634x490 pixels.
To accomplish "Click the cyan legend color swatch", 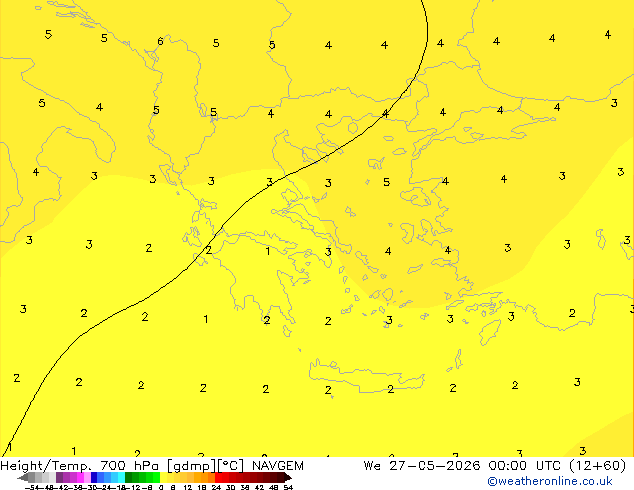I will (121, 477).
